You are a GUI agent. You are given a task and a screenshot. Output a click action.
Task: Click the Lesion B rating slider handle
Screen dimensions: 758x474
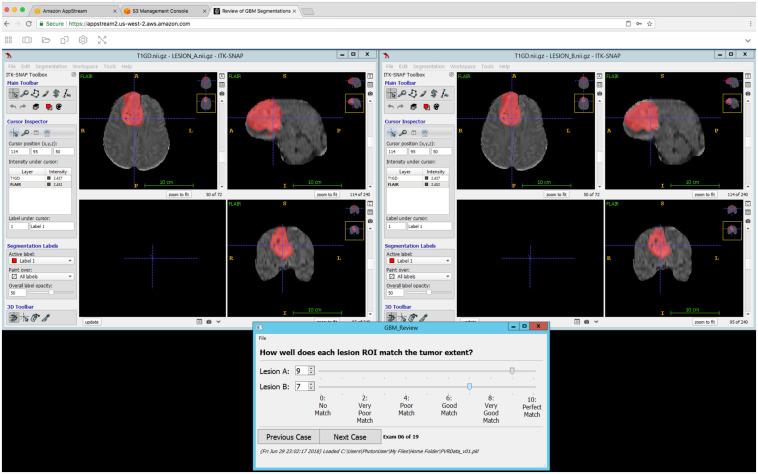[469, 386]
